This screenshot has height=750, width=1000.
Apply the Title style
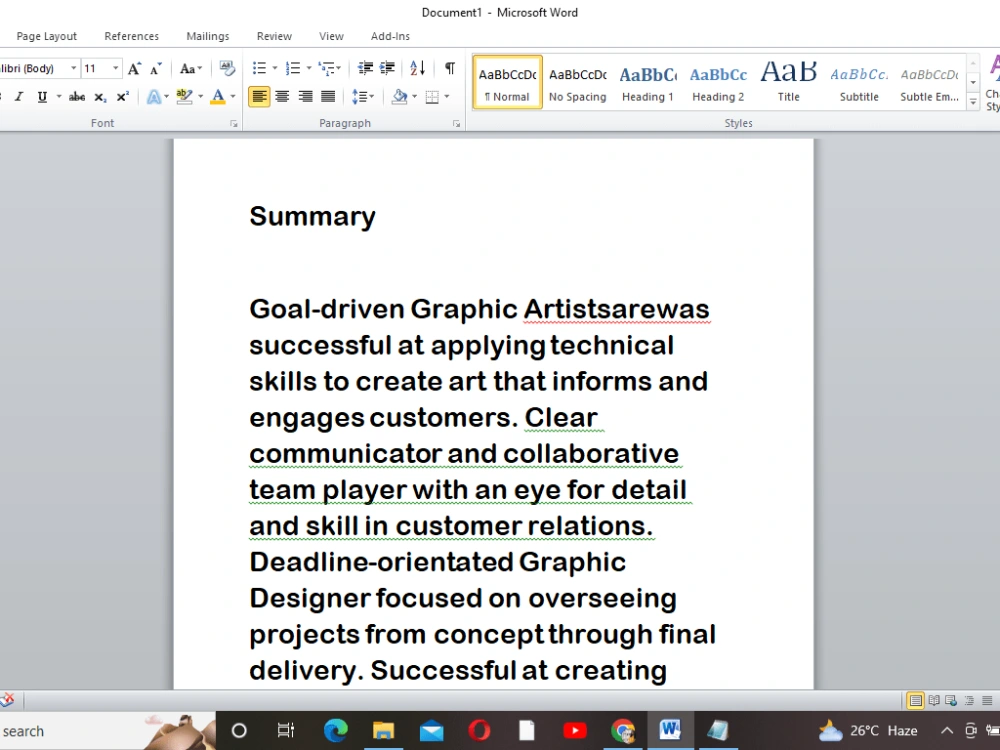[x=788, y=82]
